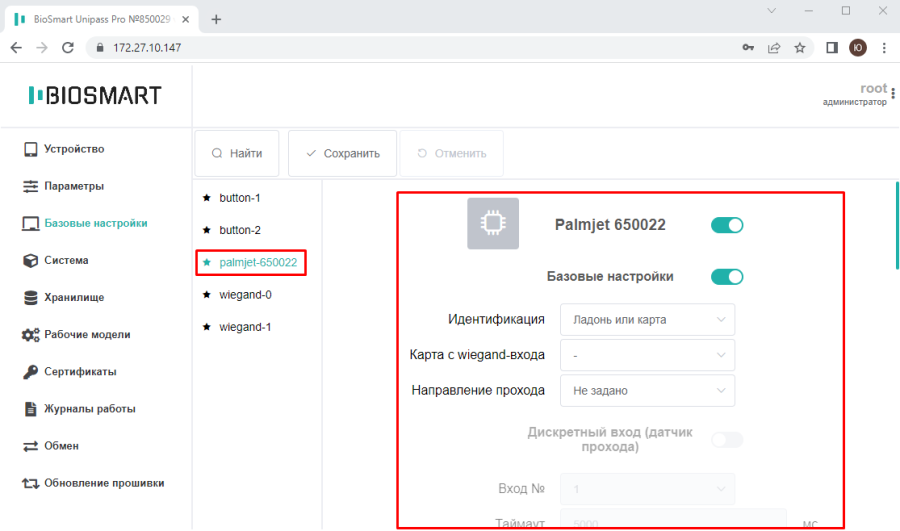Click the star icon beside palmjet-650022
The image size is (900, 531).
[x=207, y=262]
